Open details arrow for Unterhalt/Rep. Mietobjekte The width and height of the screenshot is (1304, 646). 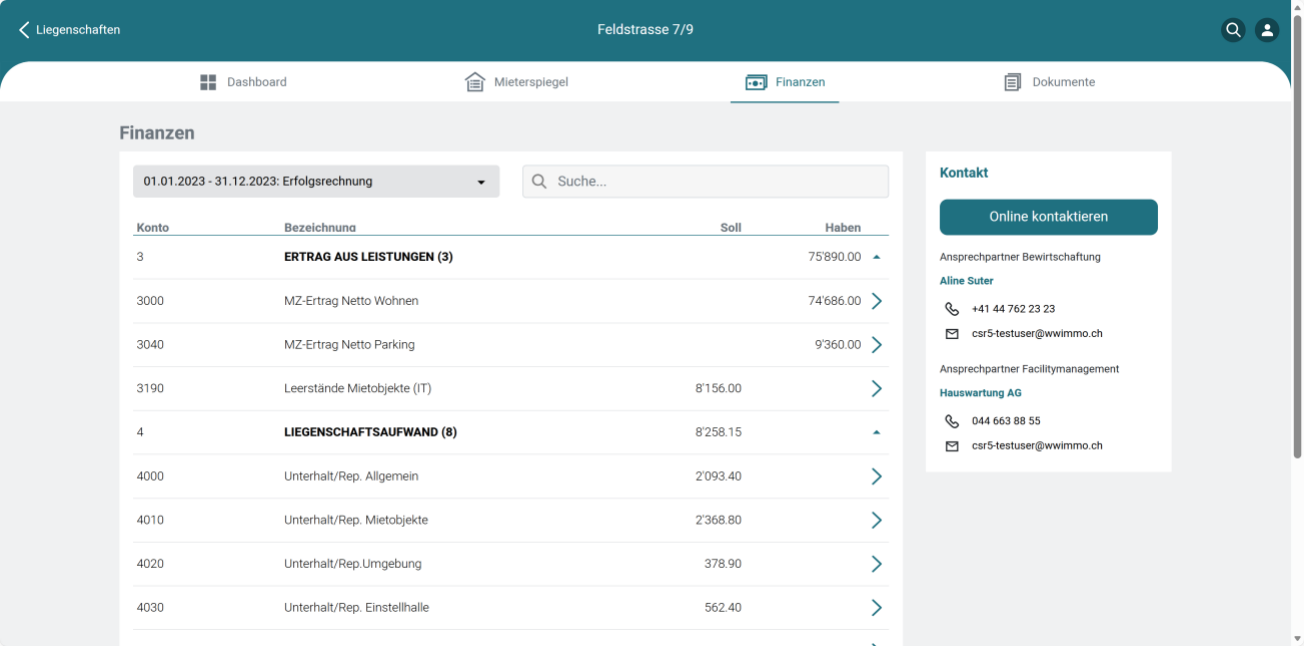click(x=877, y=521)
